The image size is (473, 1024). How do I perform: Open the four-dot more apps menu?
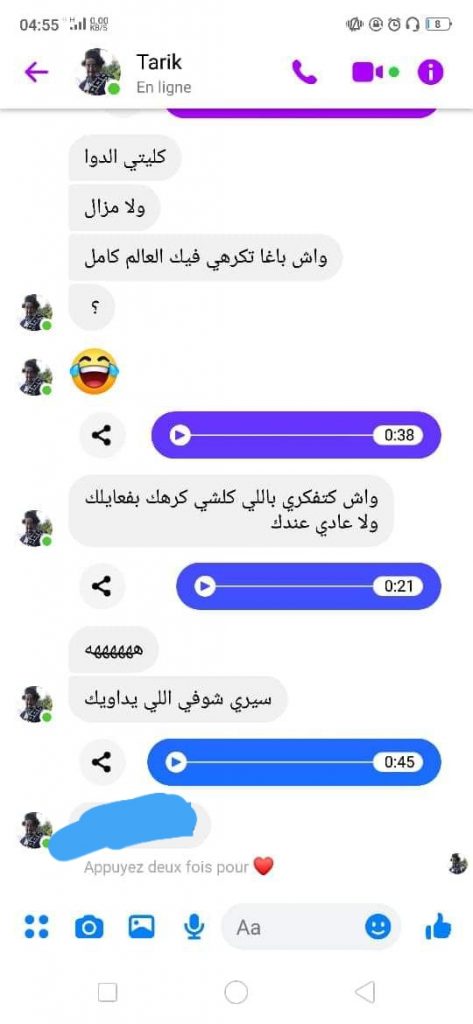[x=37, y=926]
